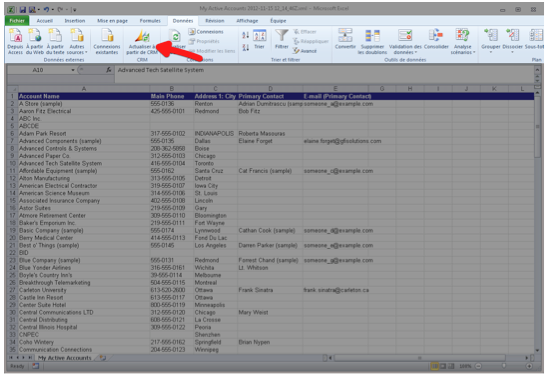The image size is (550, 377).
Task: Open the Formules tab
Action: click(x=150, y=21)
